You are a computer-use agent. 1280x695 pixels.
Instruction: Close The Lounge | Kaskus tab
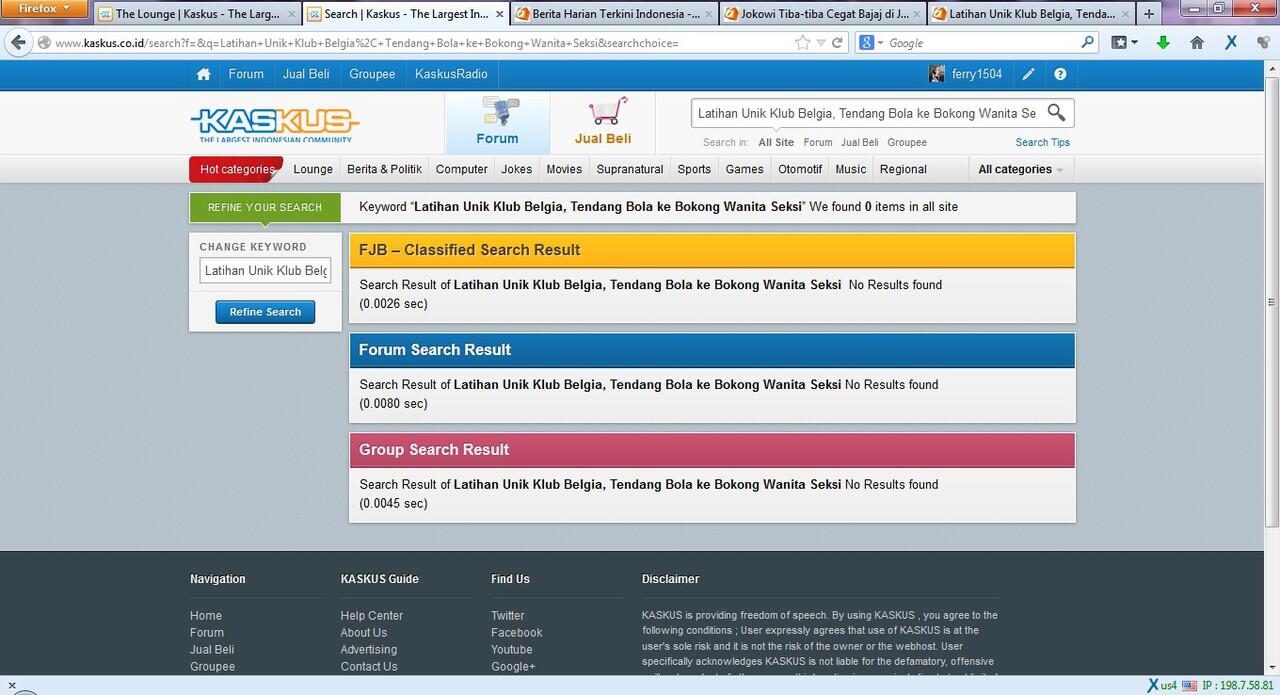[x=292, y=14]
